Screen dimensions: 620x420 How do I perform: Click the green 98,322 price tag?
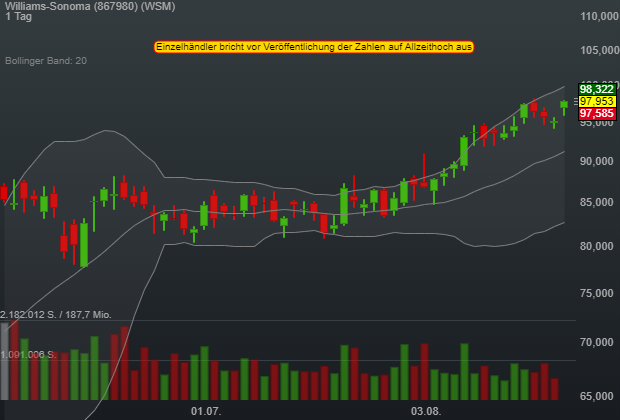597,89
